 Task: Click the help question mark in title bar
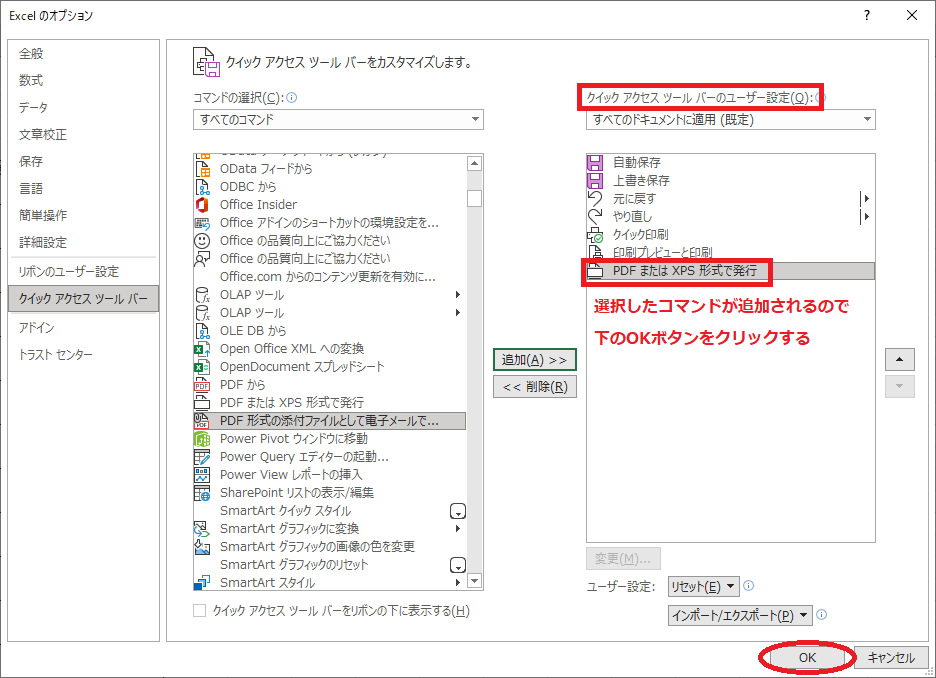tap(866, 15)
